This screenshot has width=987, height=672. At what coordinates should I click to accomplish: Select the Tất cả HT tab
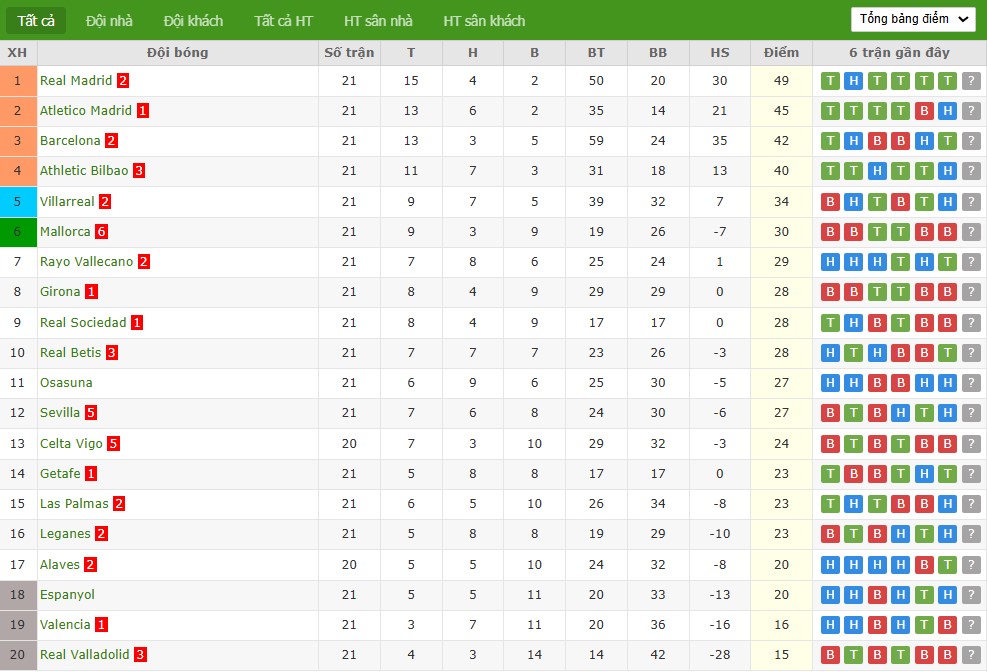click(283, 21)
